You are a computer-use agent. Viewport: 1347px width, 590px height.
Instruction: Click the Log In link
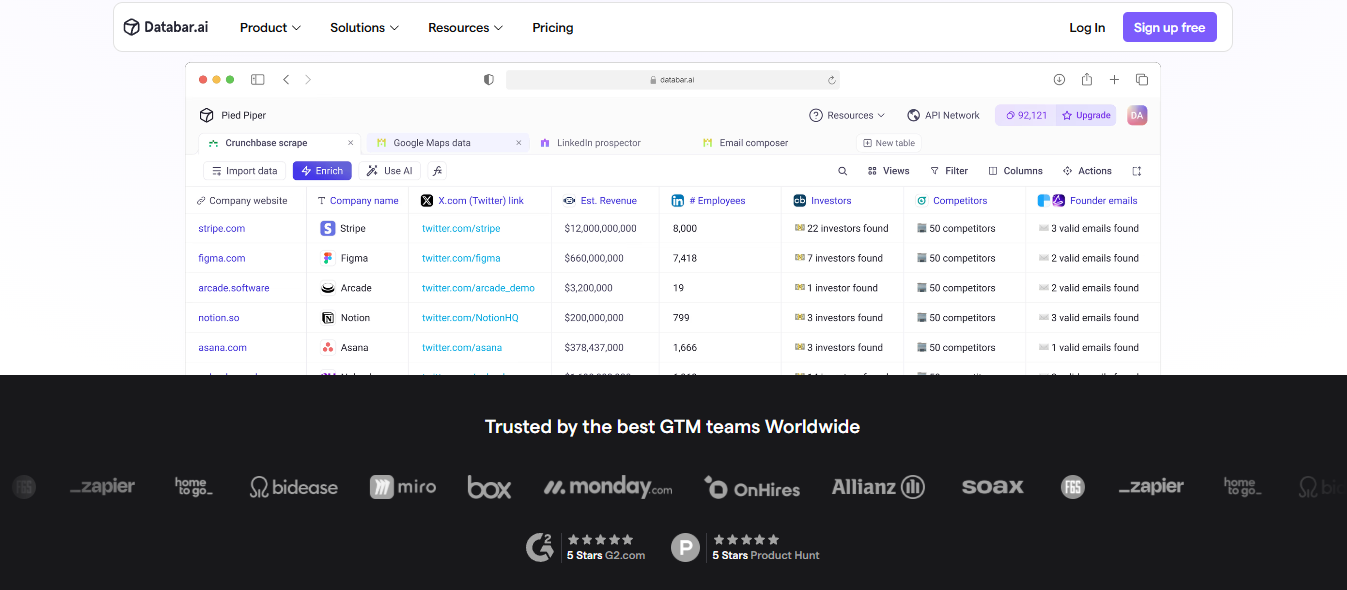pyautogui.click(x=1087, y=27)
